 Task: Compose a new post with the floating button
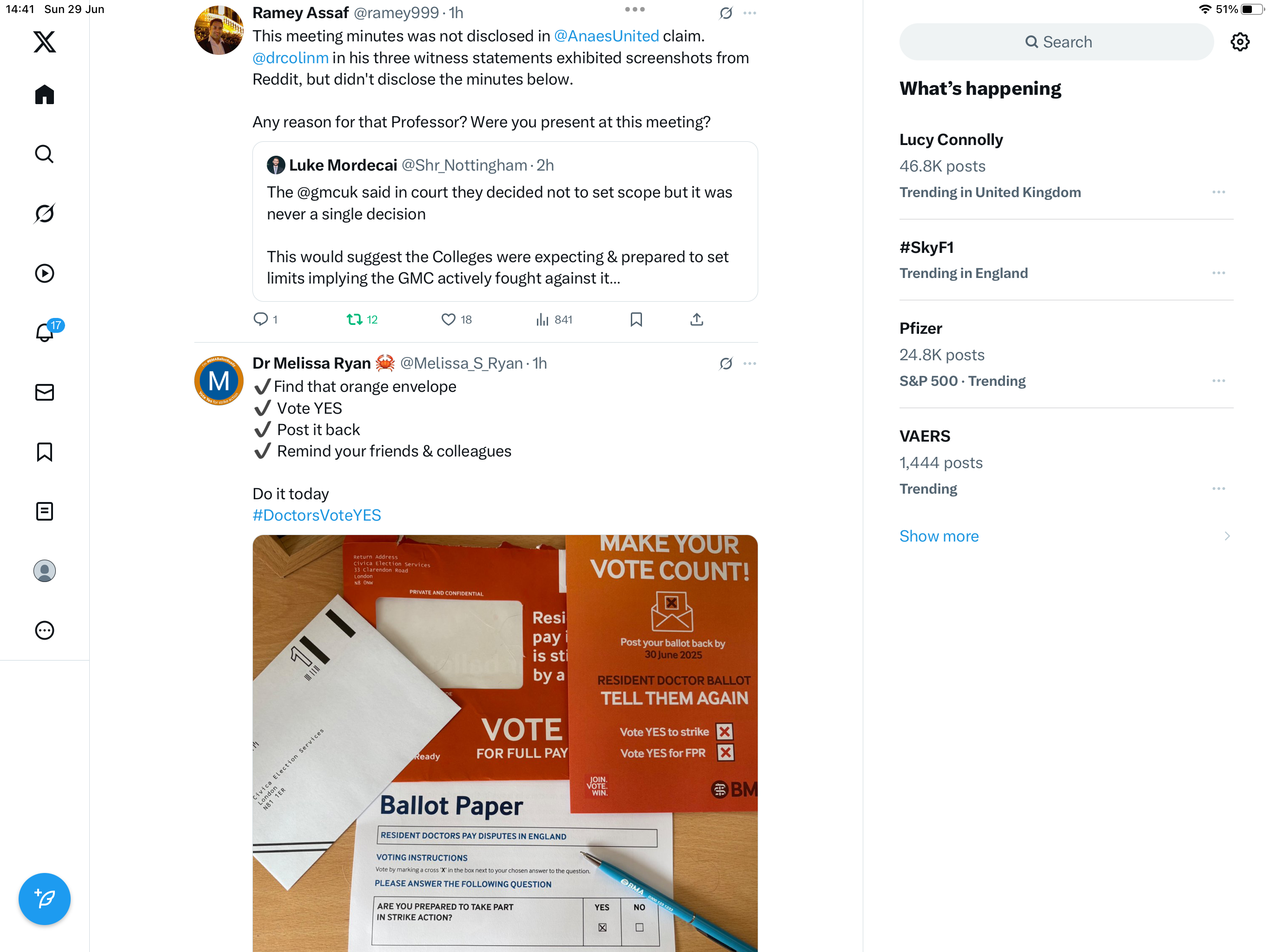click(44, 899)
